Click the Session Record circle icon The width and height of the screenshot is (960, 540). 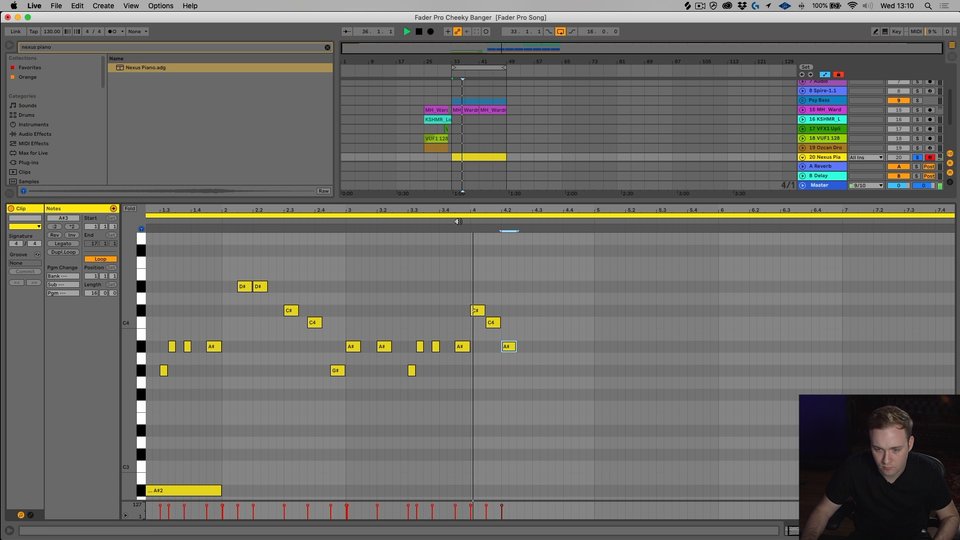pos(486,31)
